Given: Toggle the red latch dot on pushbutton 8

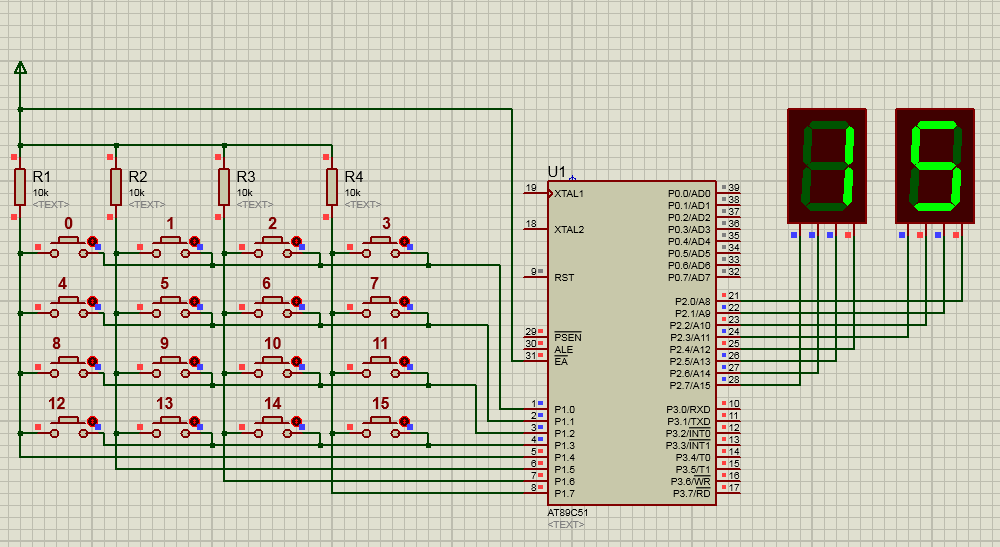Looking at the screenshot, I should click(92, 361).
